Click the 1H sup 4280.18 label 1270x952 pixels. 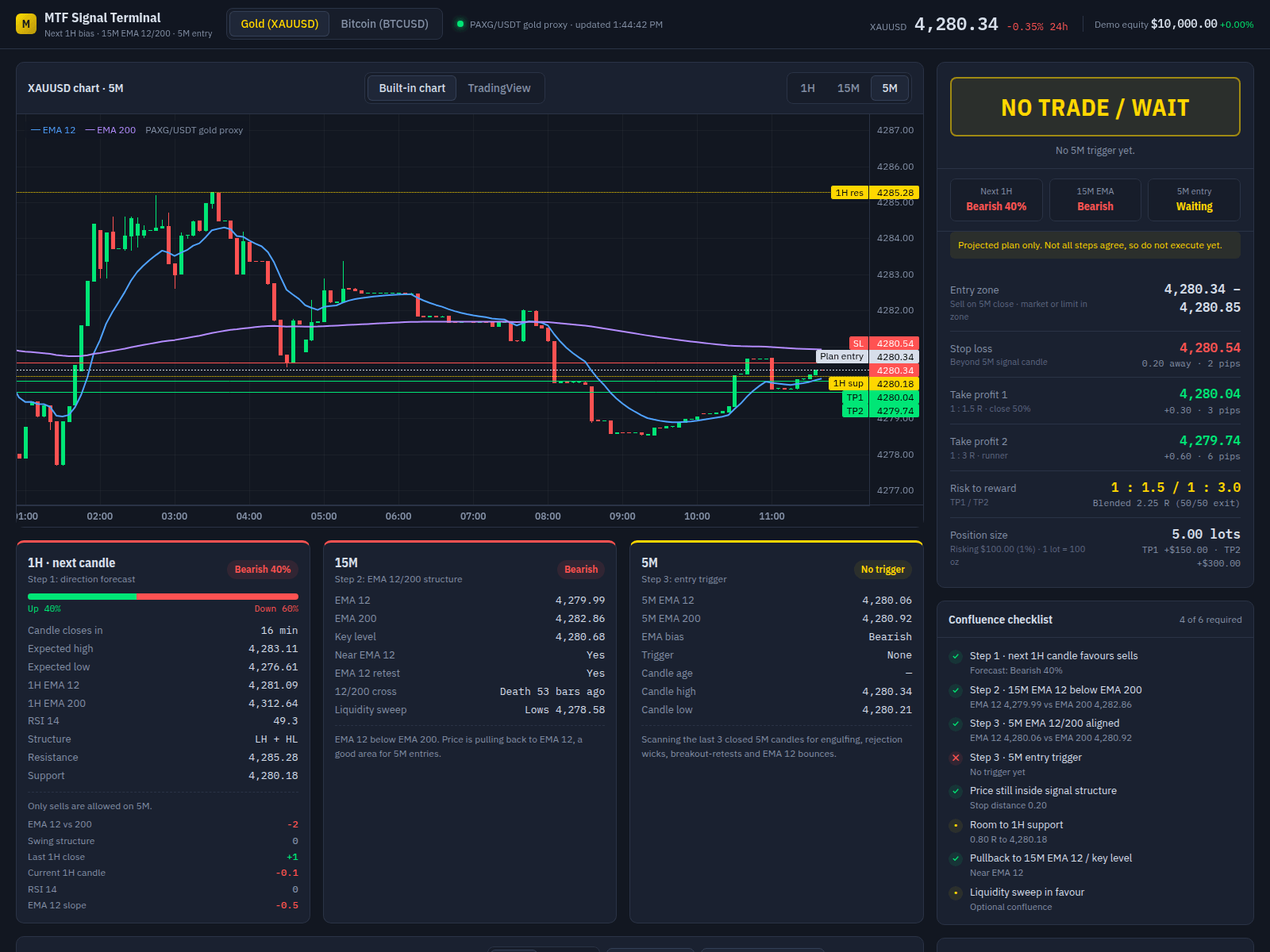pyautogui.click(x=874, y=384)
